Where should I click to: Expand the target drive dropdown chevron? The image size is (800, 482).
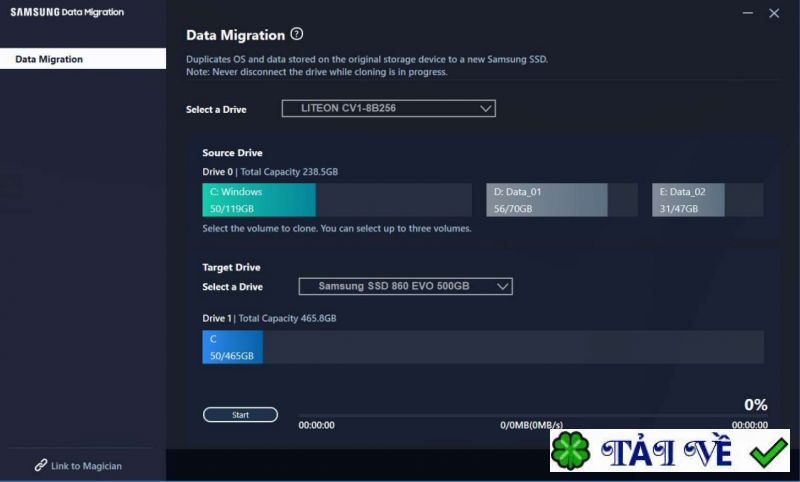click(503, 286)
